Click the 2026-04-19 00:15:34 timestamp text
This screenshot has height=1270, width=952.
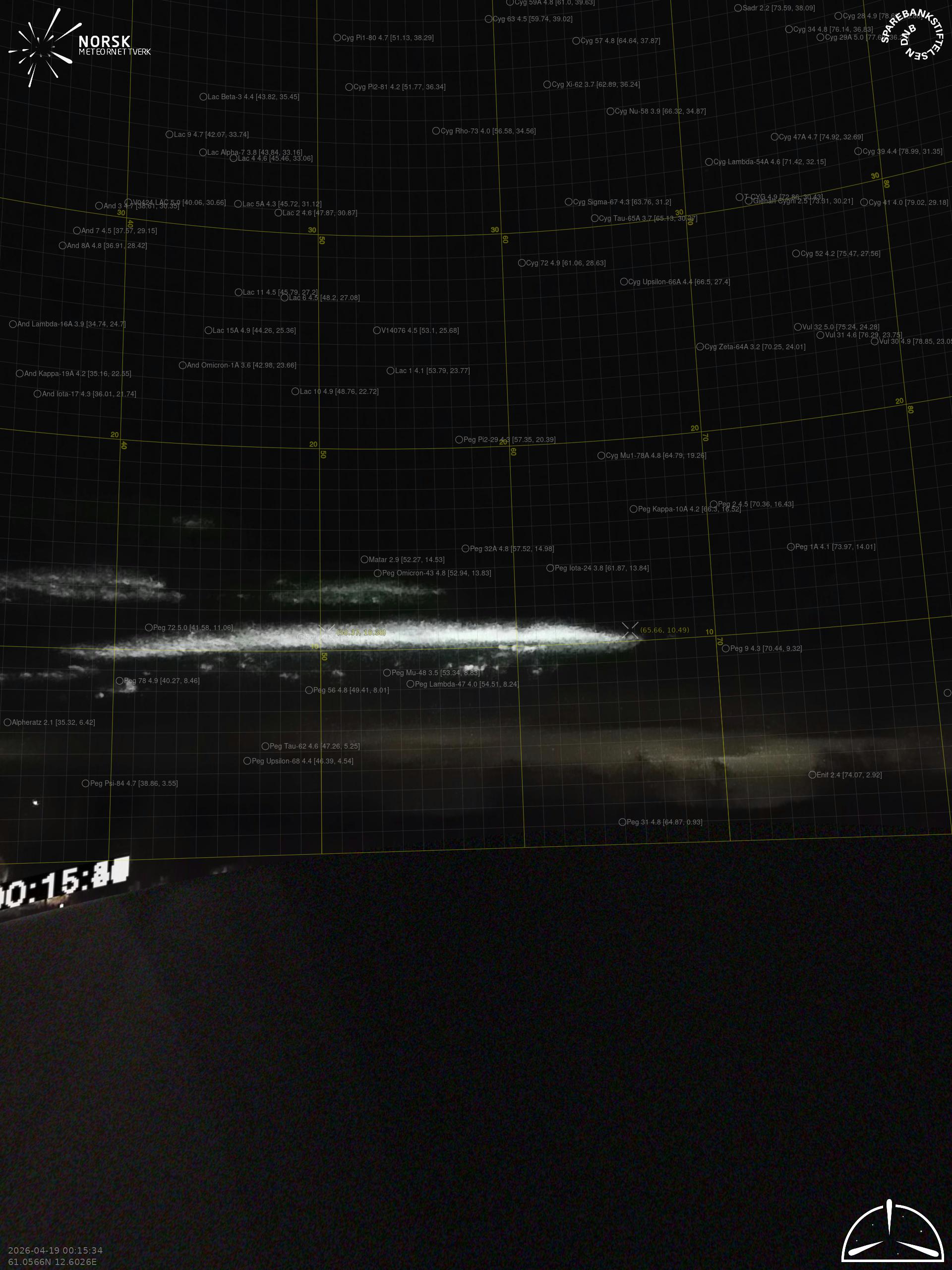click(x=55, y=1251)
